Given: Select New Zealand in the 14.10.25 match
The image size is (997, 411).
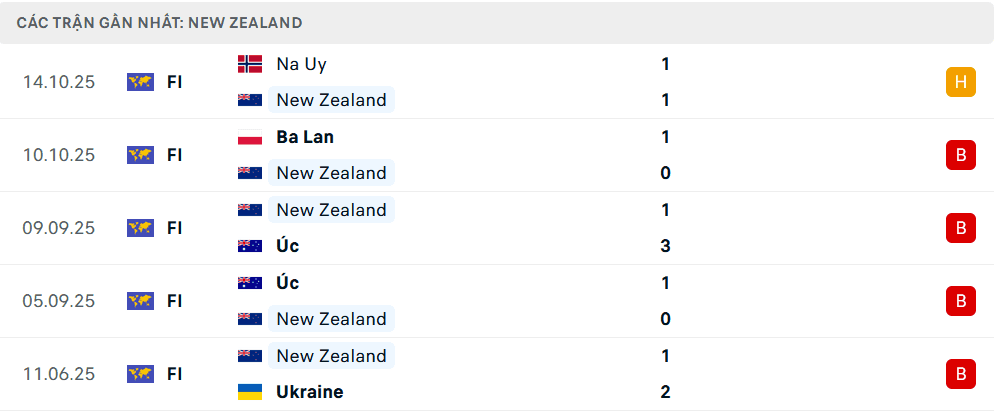Looking at the screenshot, I should (x=331, y=100).
